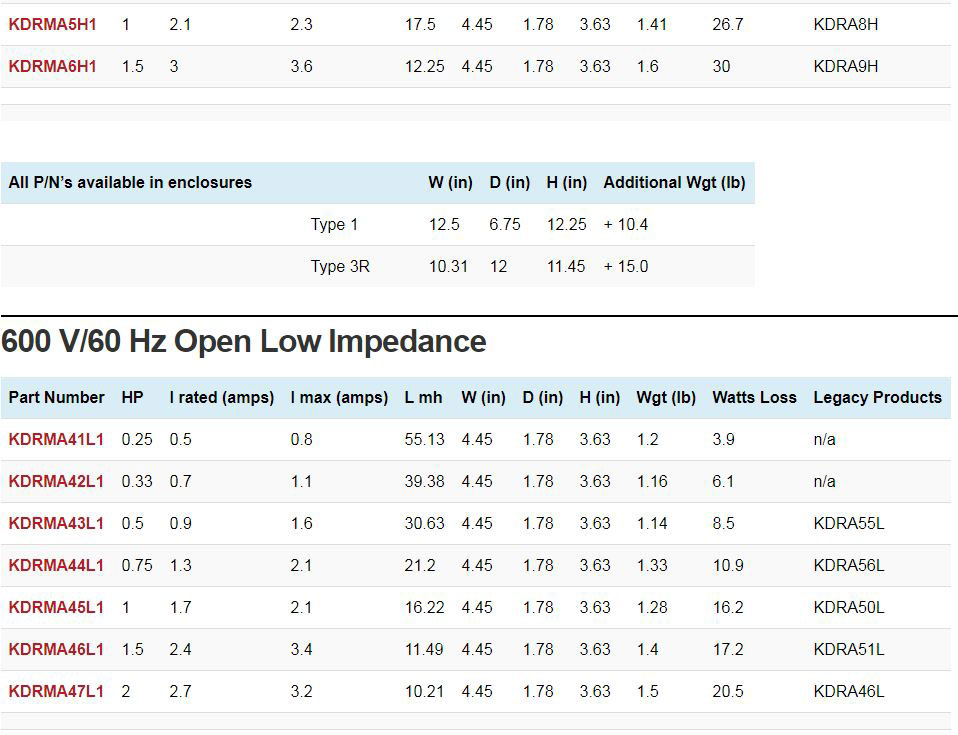The height and width of the screenshot is (735, 958).
Task: Click the '12.5' width value for Type 1
Action: coord(444,224)
